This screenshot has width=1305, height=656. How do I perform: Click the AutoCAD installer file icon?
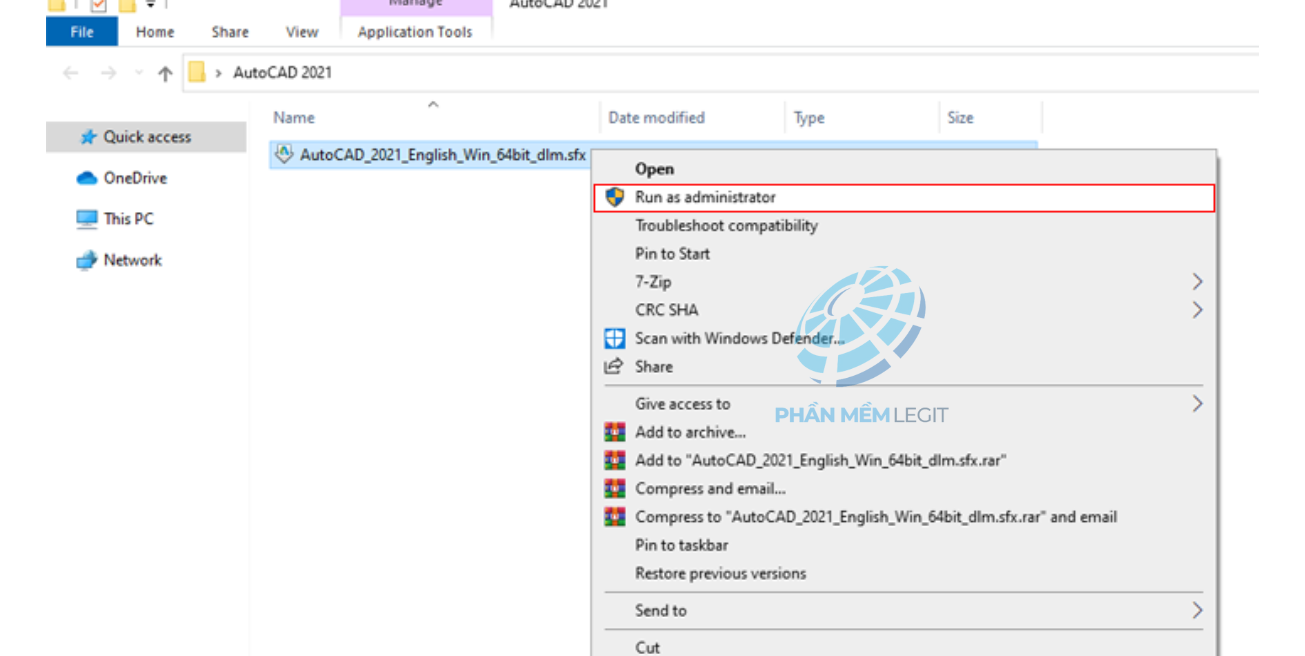click(x=284, y=155)
